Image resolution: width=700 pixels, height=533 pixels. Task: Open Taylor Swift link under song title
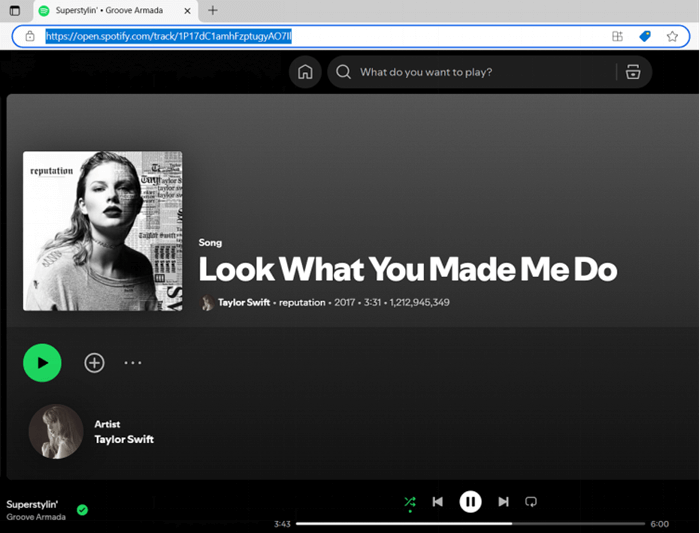click(244, 303)
